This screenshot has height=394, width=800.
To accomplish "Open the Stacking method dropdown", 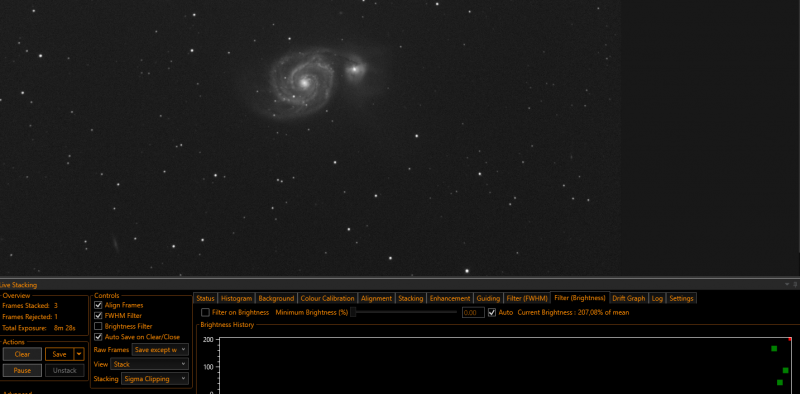I will pos(155,379).
